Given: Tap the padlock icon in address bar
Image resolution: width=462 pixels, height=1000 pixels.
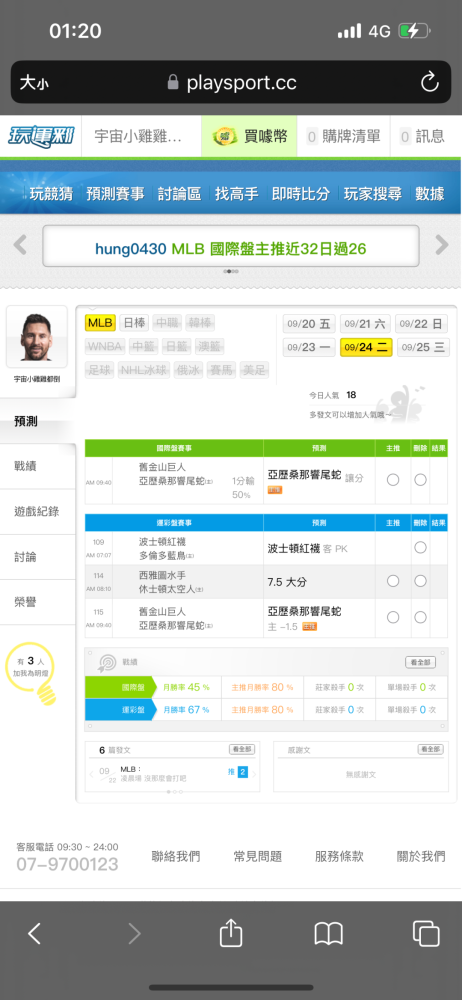Looking at the screenshot, I should pos(172,82).
